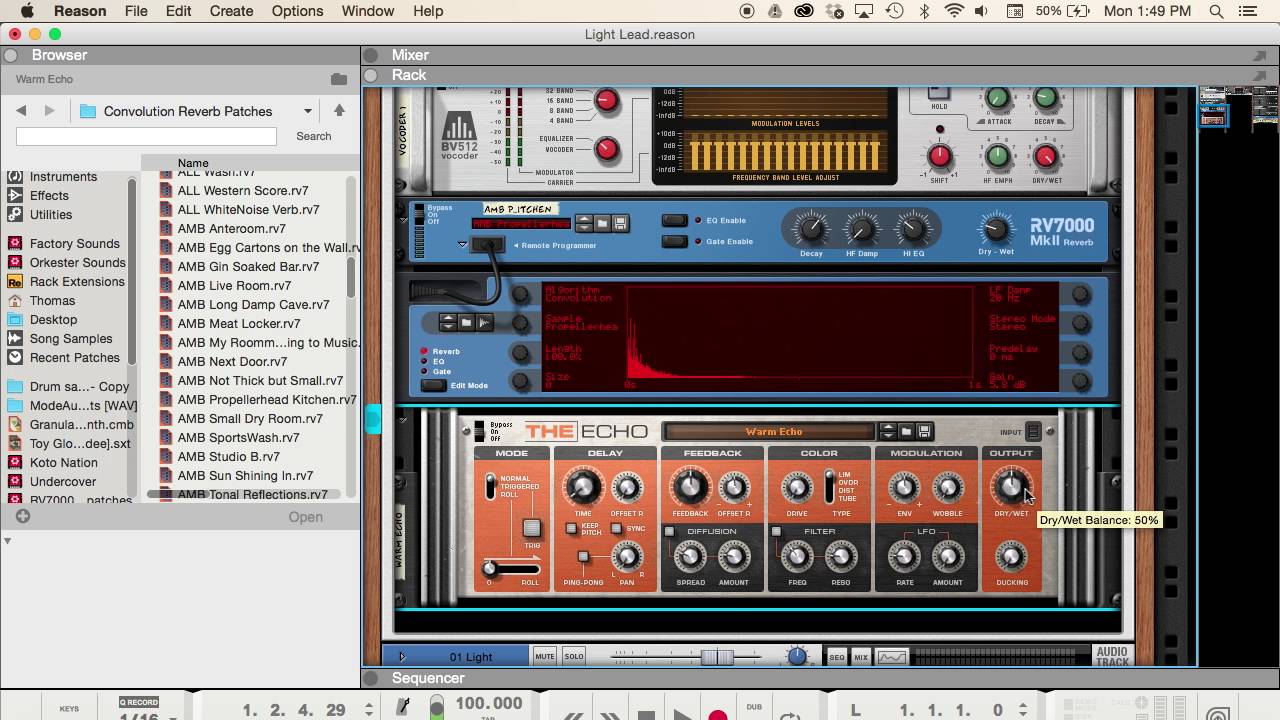Collapse the Remote Programmer triangle on RV7000
1280x720 pixels.
click(x=463, y=244)
